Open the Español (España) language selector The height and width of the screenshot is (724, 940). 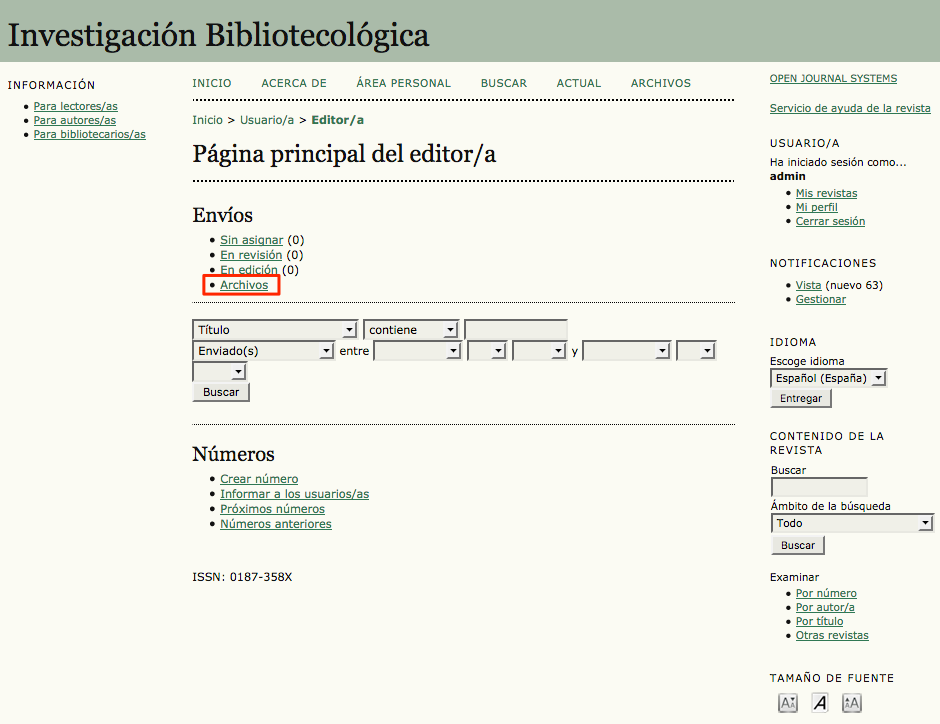pyautogui.click(x=828, y=378)
